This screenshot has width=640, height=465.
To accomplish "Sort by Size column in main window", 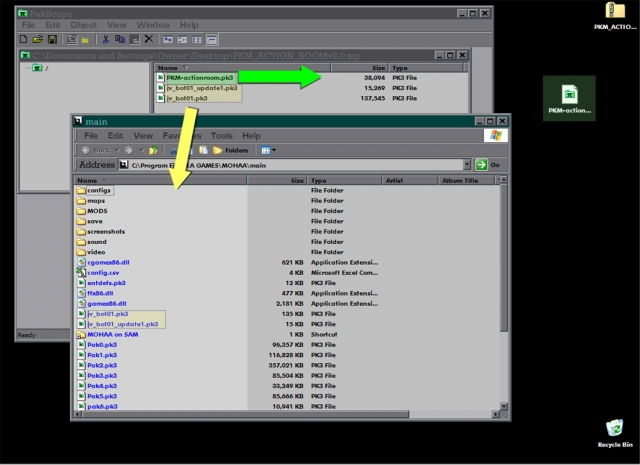I will 277,180.
